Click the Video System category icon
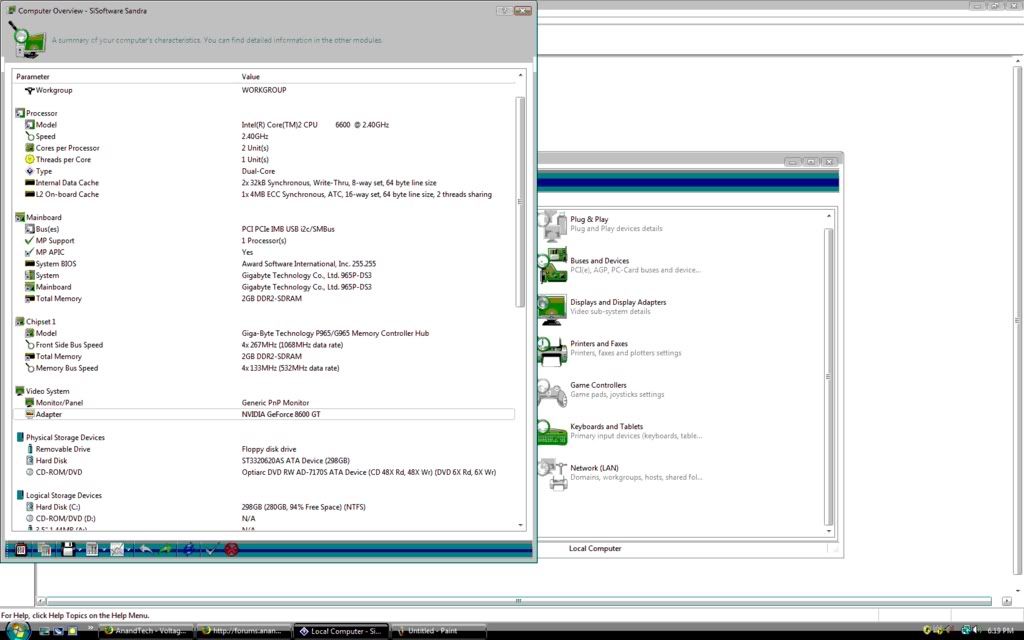The height and width of the screenshot is (640, 1024). coord(20,391)
